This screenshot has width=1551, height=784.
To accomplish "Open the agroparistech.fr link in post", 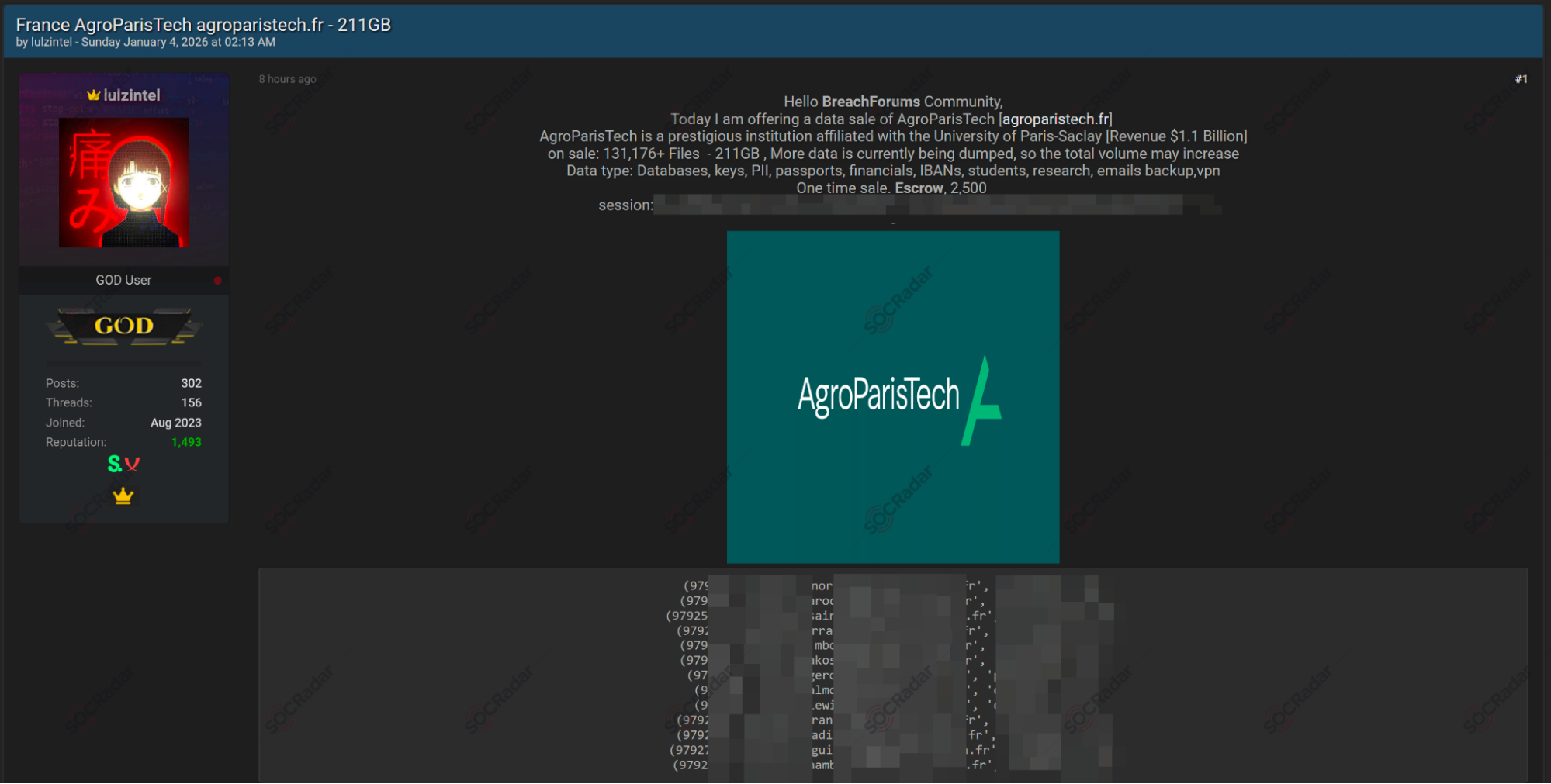I will point(1055,119).
